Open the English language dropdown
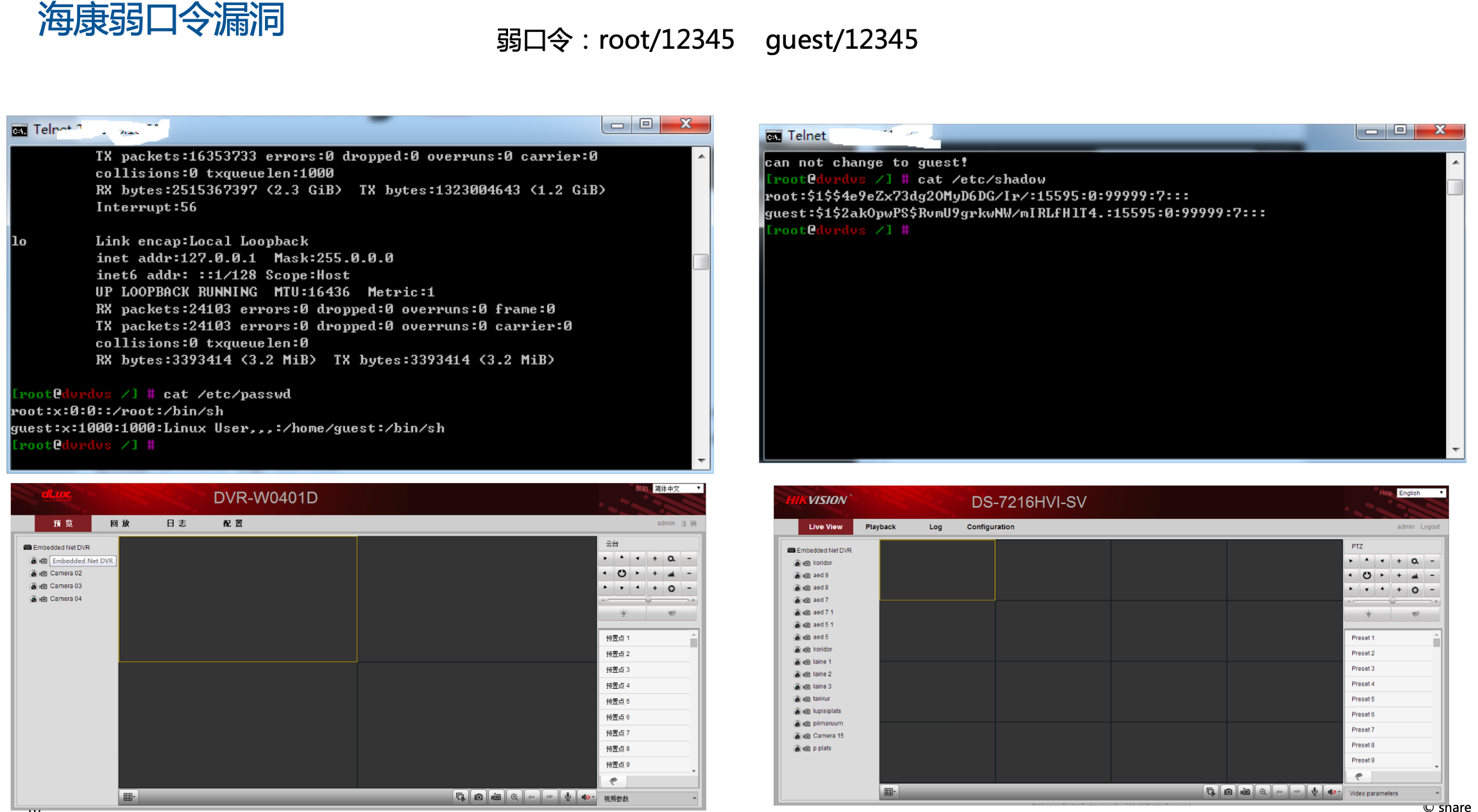The height and width of the screenshot is (812, 1478). click(x=1421, y=493)
